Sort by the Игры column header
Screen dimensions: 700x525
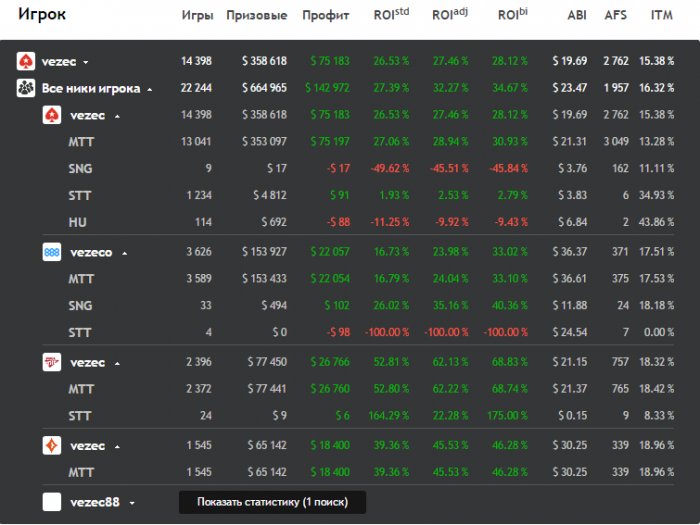pos(197,16)
